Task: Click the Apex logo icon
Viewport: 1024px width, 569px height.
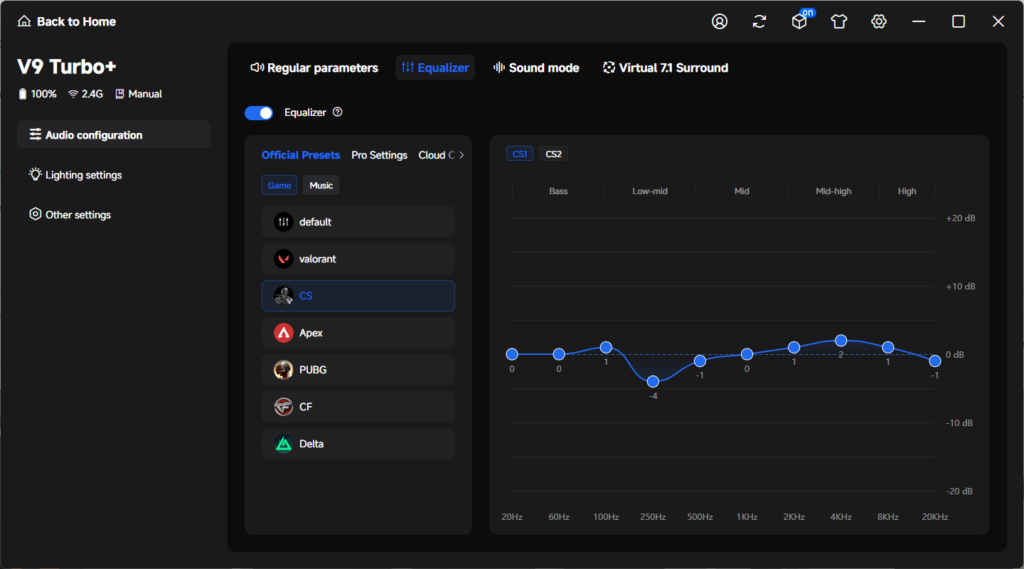Action: [283, 333]
